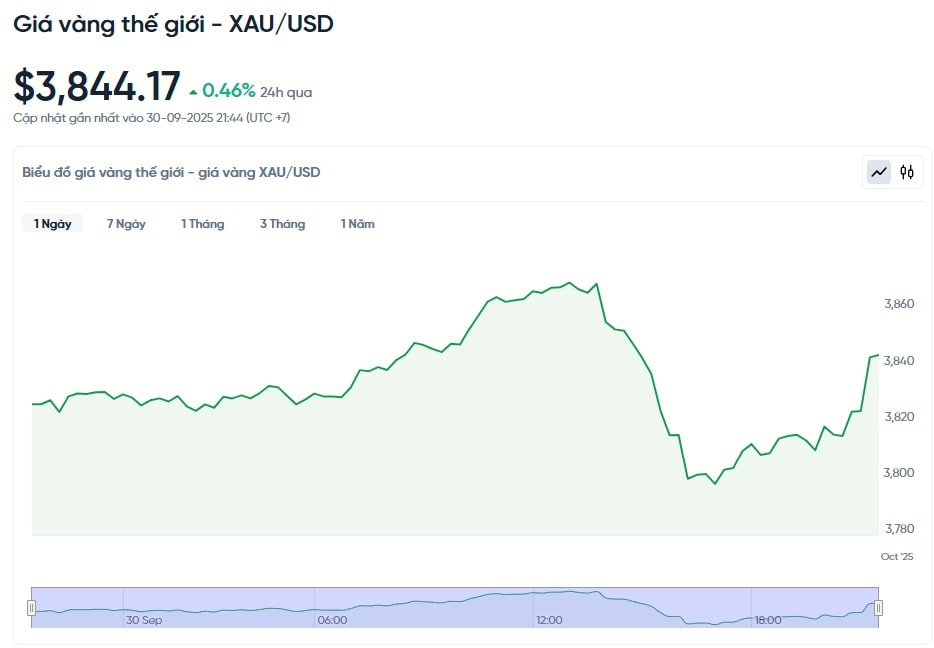Screen dimensions: 934x648
Task: Click the $3,844.17 price value
Action: 97,87
